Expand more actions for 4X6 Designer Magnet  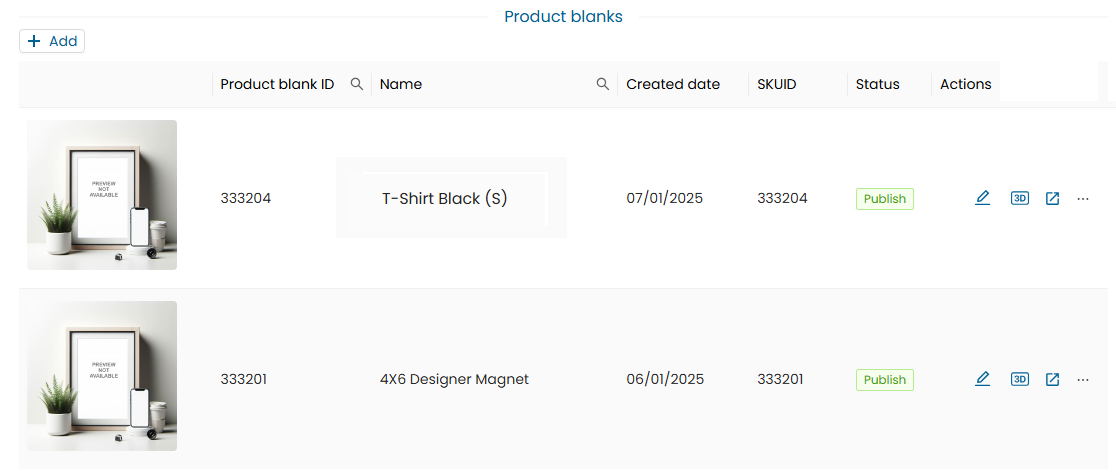point(1082,379)
